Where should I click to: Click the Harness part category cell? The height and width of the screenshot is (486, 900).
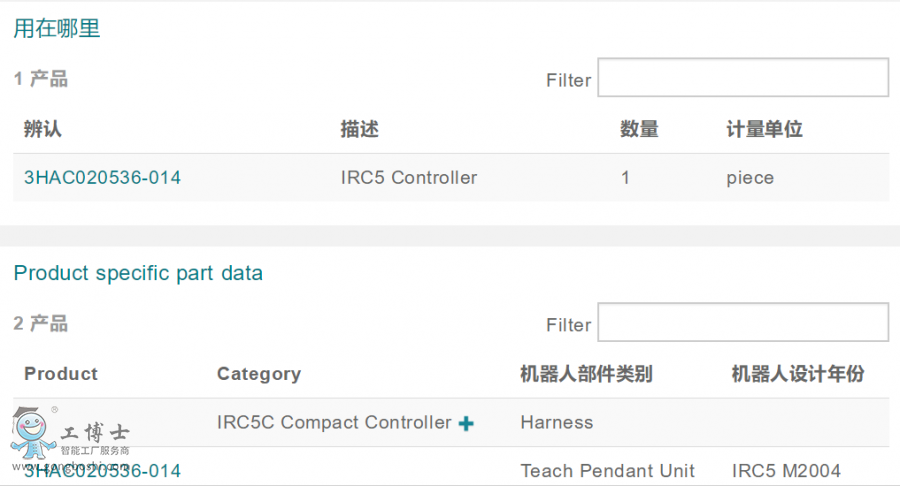pyautogui.click(x=557, y=423)
